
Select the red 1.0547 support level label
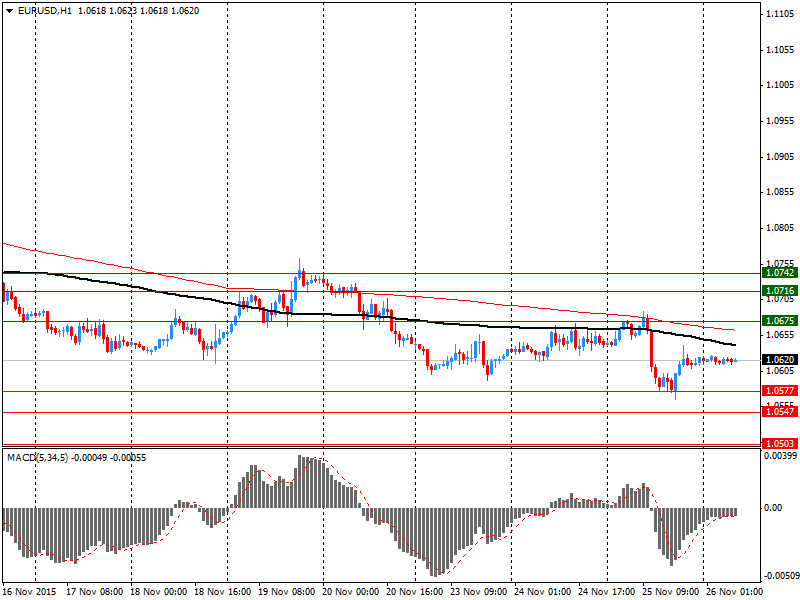778,411
